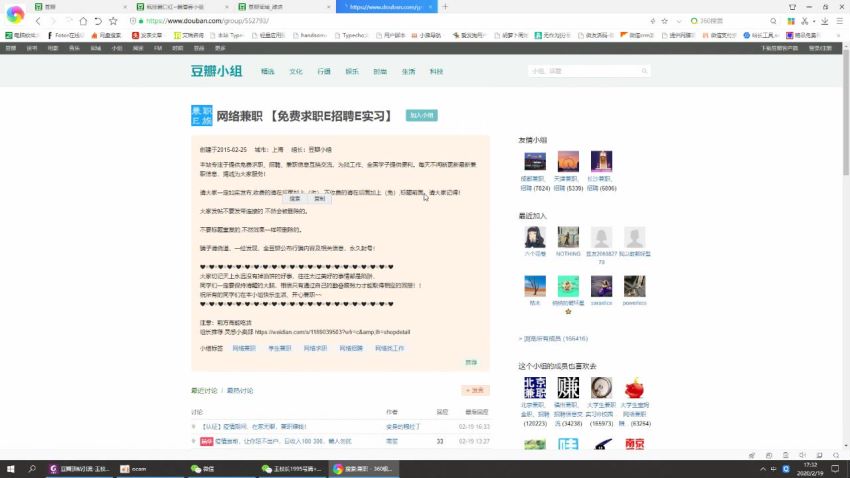
Task: Open the friendly group with 6806 members
Action: click(601, 162)
